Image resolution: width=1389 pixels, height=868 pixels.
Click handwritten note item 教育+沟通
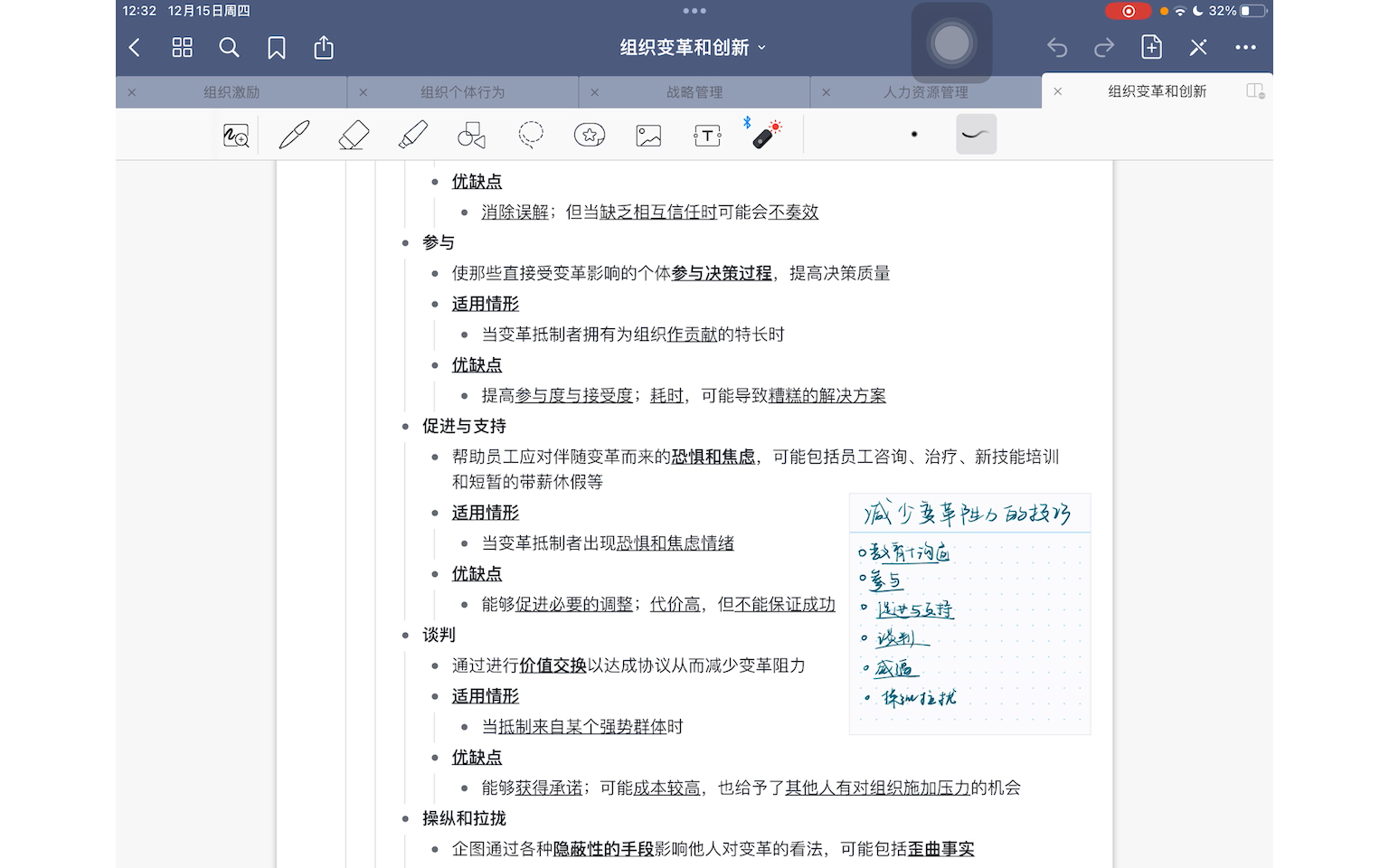909,552
